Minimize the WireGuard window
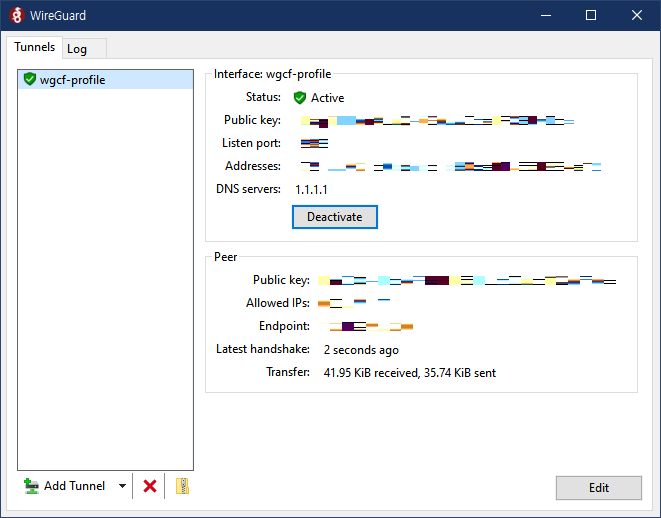Image resolution: width=661 pixels, height=518 pixels. pyautogui.click(x=546, y=16)
